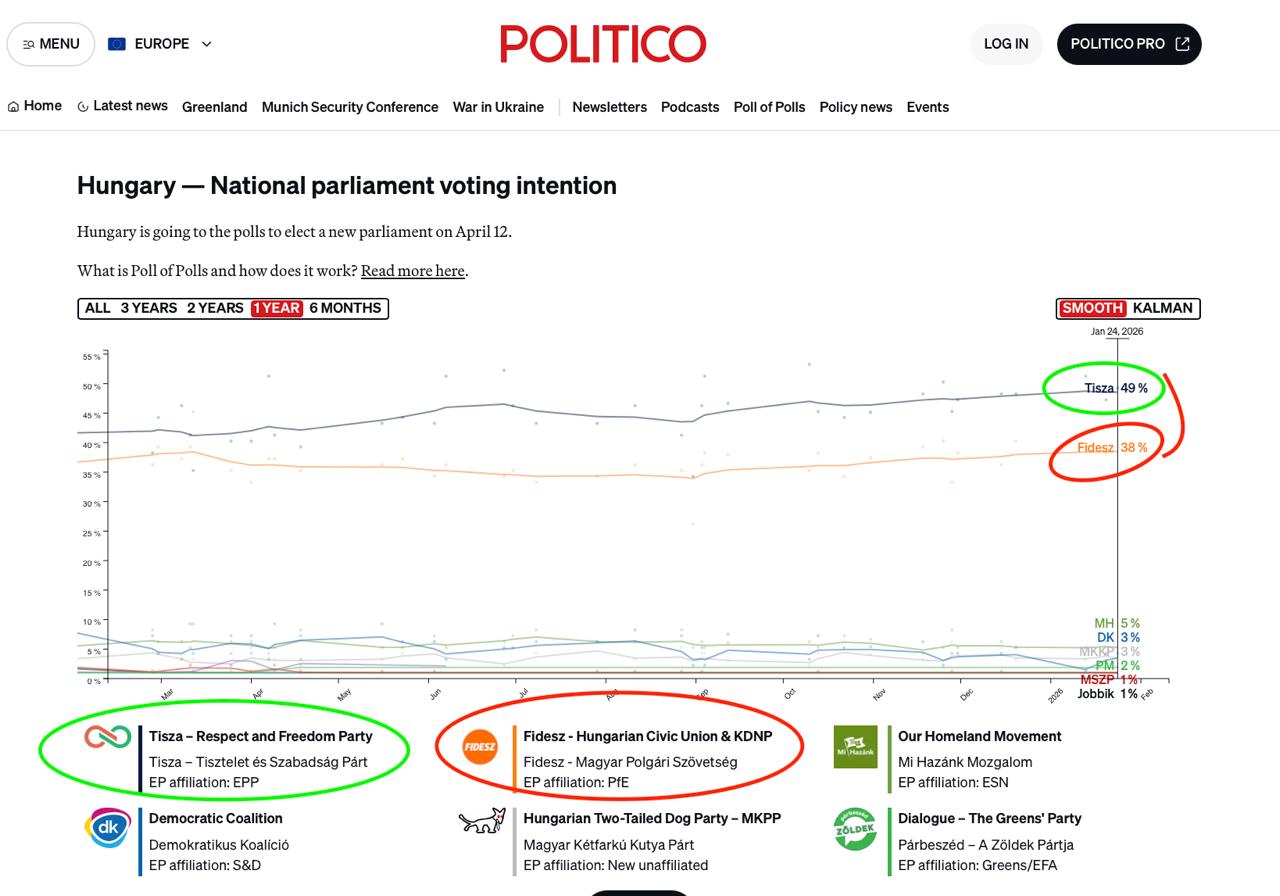Click the Home icon in navigation
Viewport: 1280px width, 896px height.
click(14, 107)
